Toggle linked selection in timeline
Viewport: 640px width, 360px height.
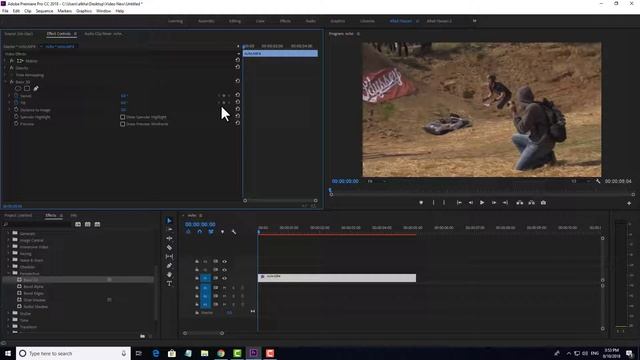[211, 232]
